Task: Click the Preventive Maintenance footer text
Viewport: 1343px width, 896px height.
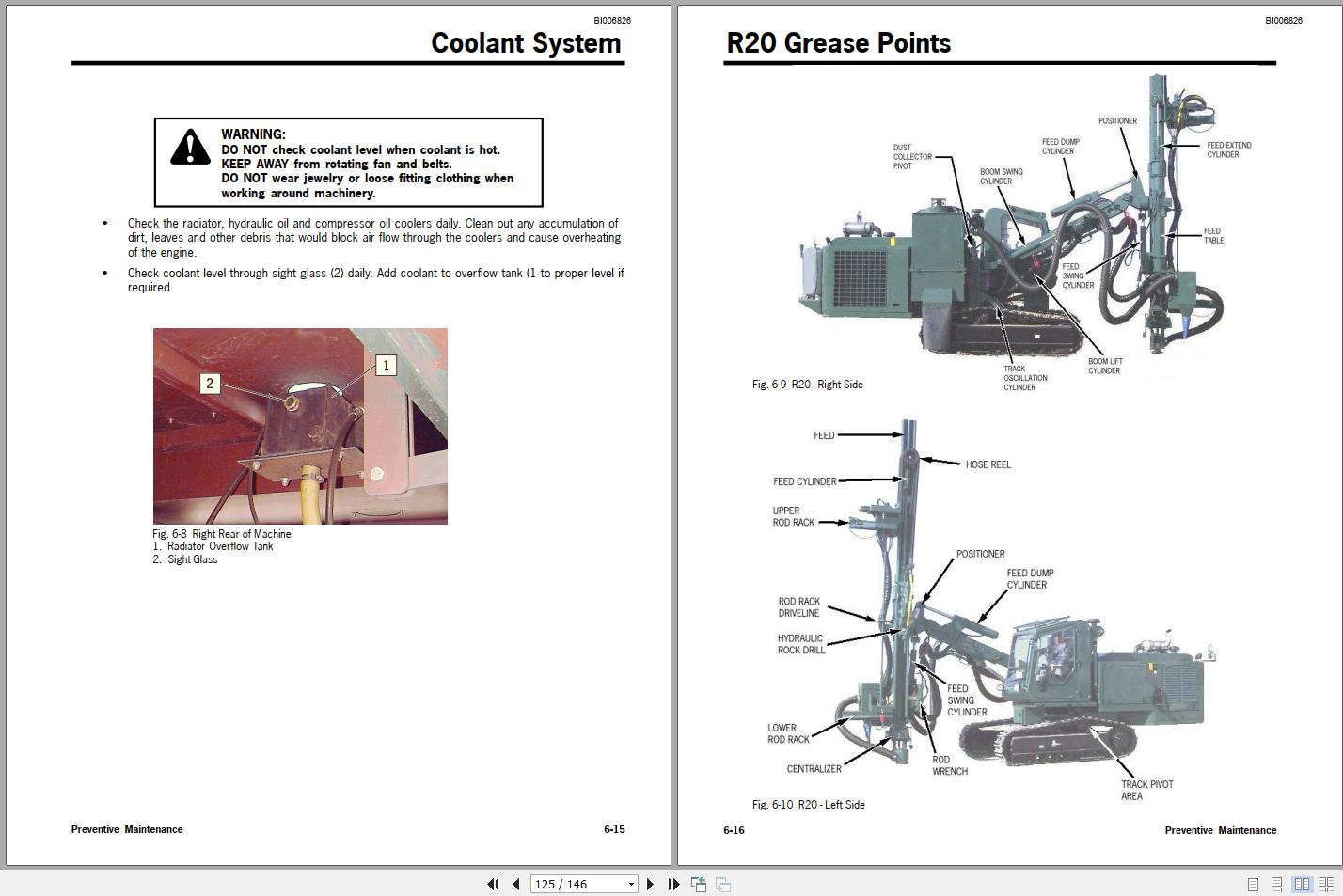Action: pos(127,829)
